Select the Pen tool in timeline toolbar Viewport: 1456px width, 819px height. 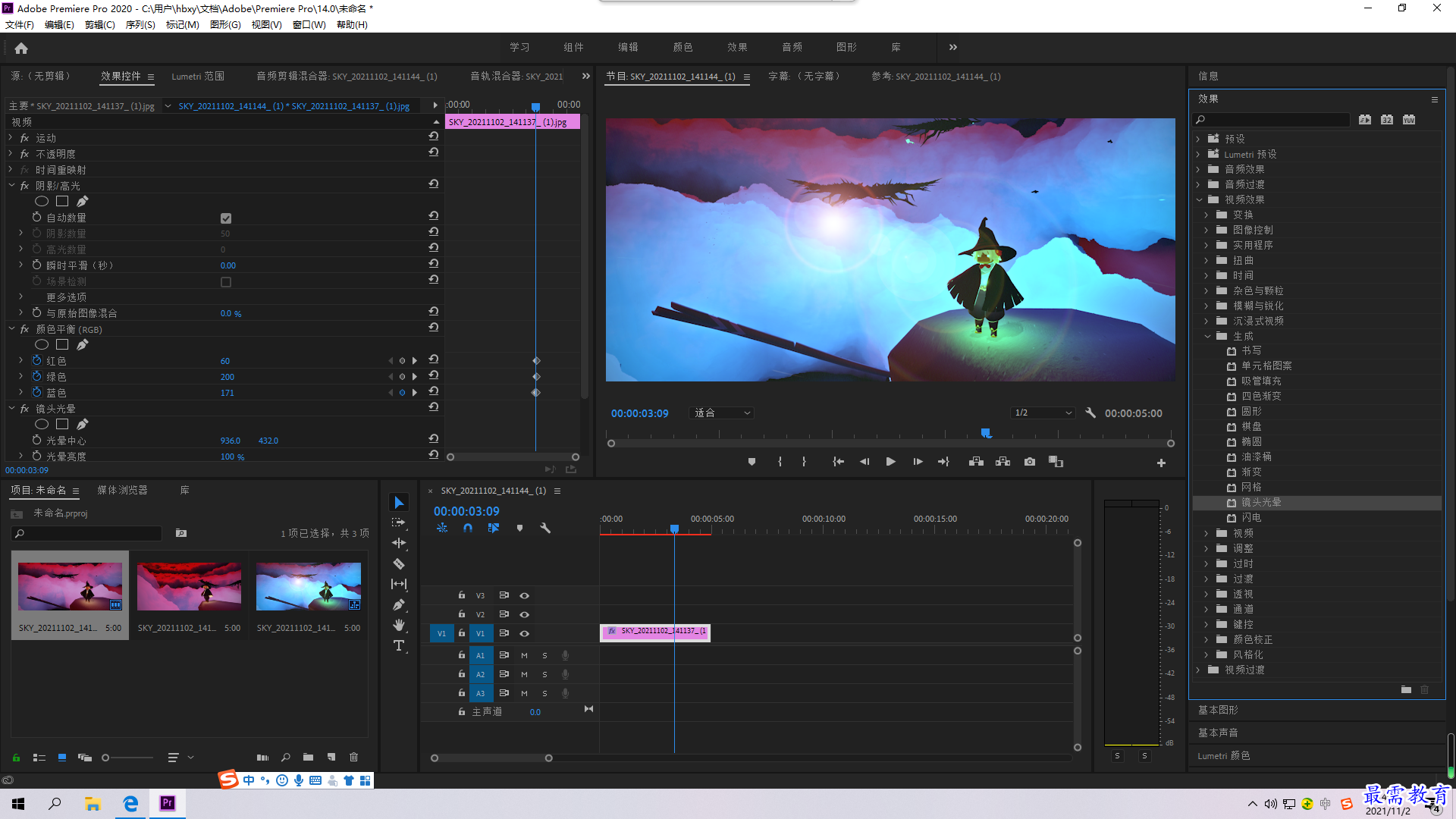pos(399,604)
